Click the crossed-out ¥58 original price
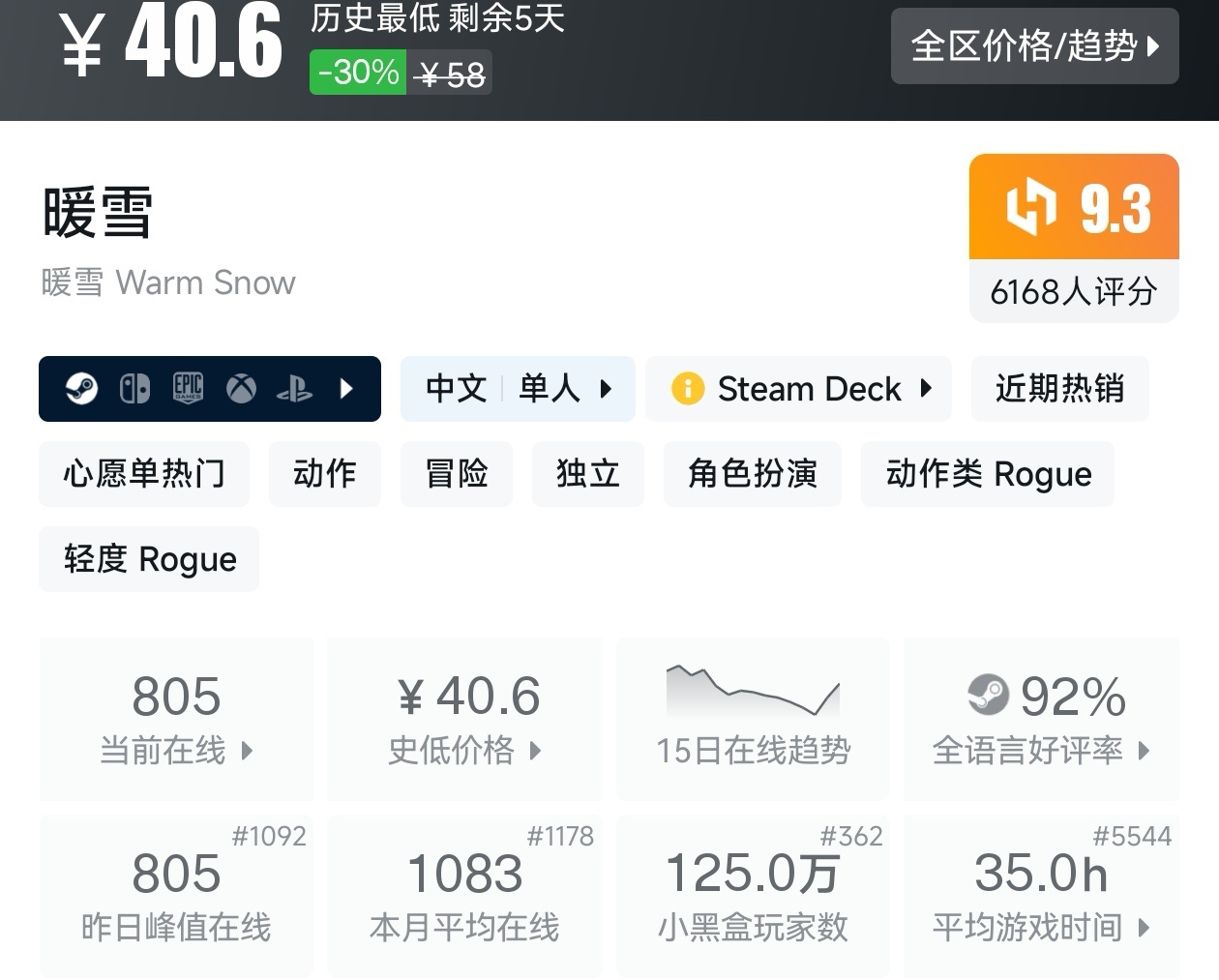1219x980 pixels. 451,74
